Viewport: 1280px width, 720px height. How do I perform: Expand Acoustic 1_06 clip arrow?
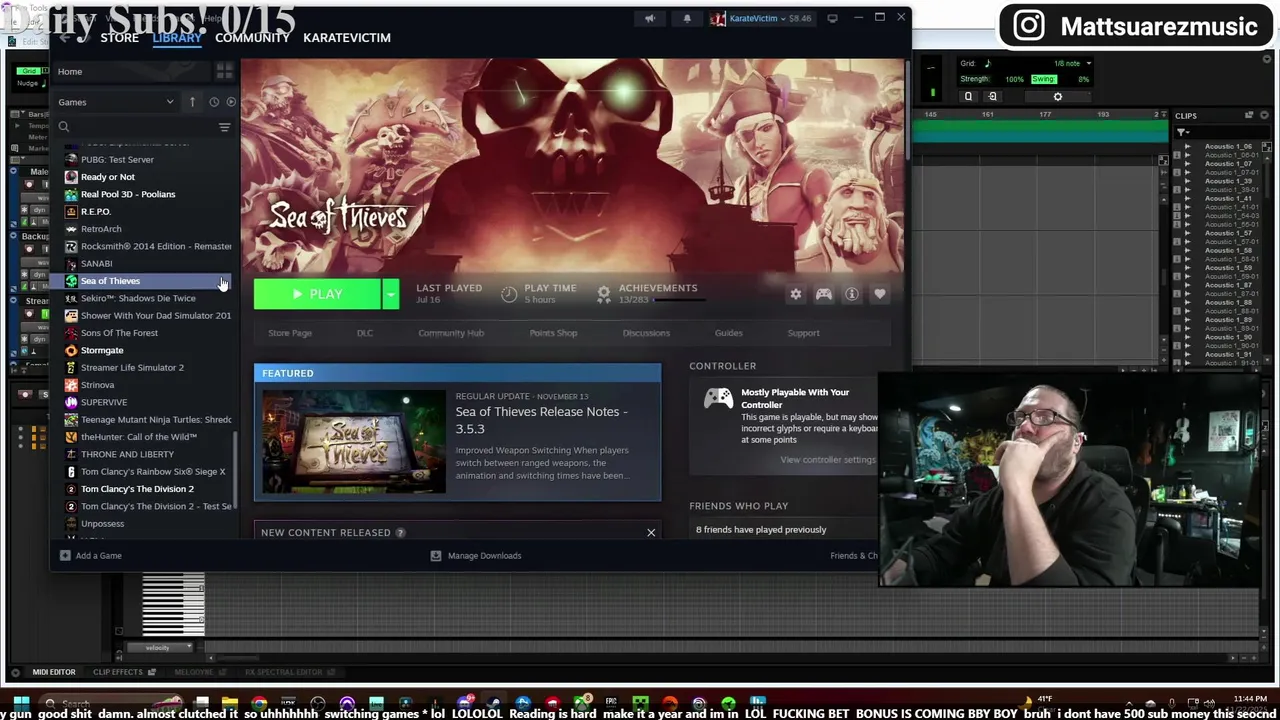point(1188,147)
